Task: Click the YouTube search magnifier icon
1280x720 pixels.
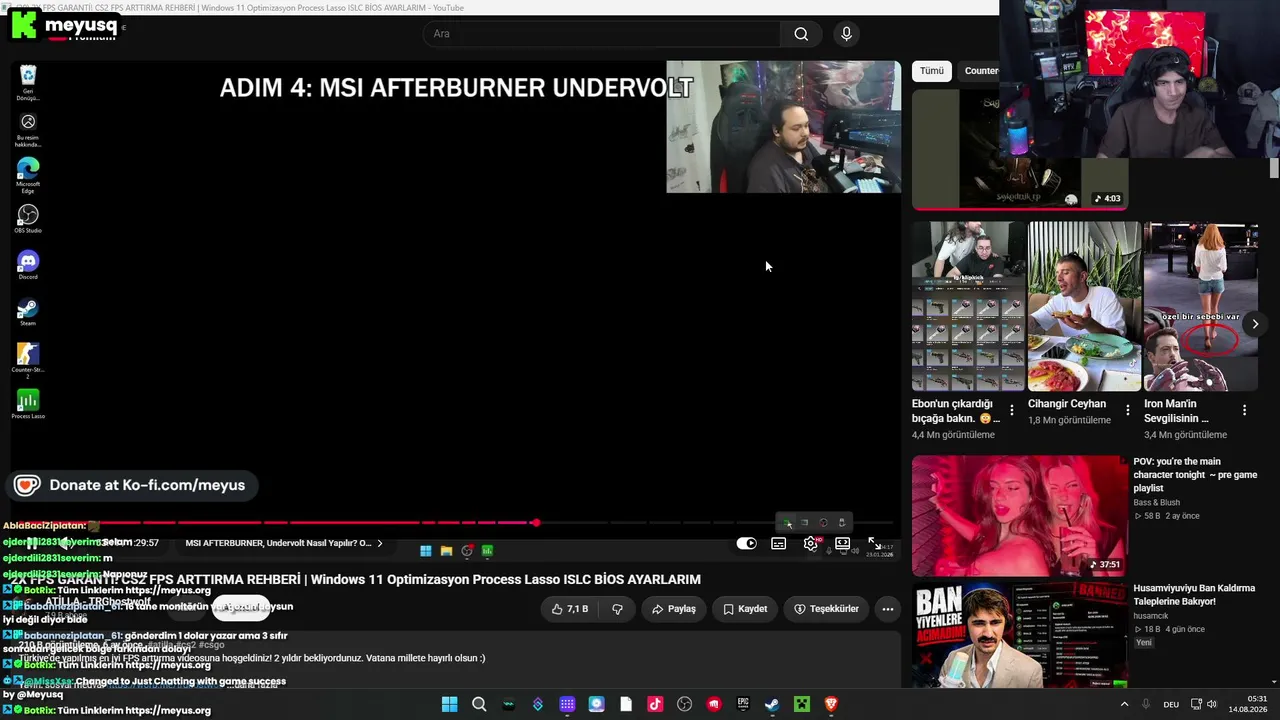Action: (x=801, y=34)
